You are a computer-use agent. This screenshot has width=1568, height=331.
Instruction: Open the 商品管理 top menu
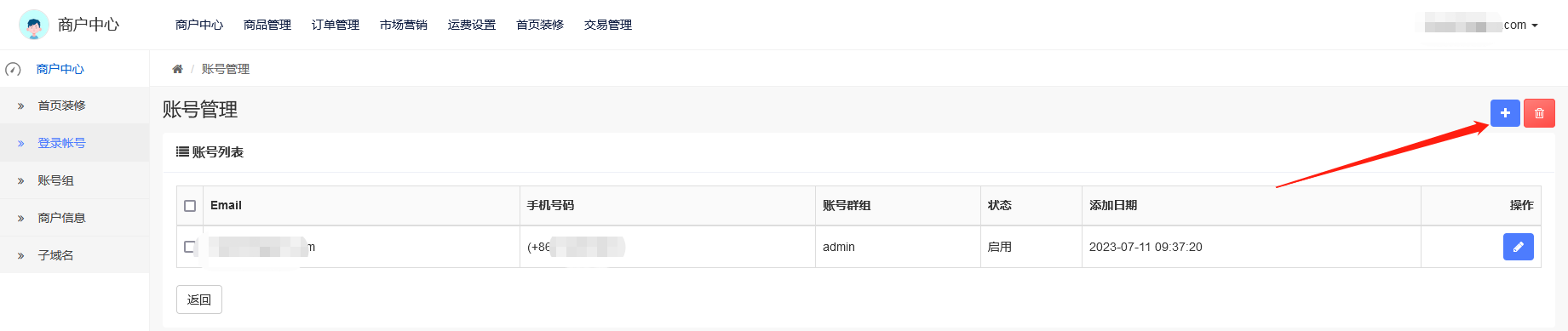[267, 25]
